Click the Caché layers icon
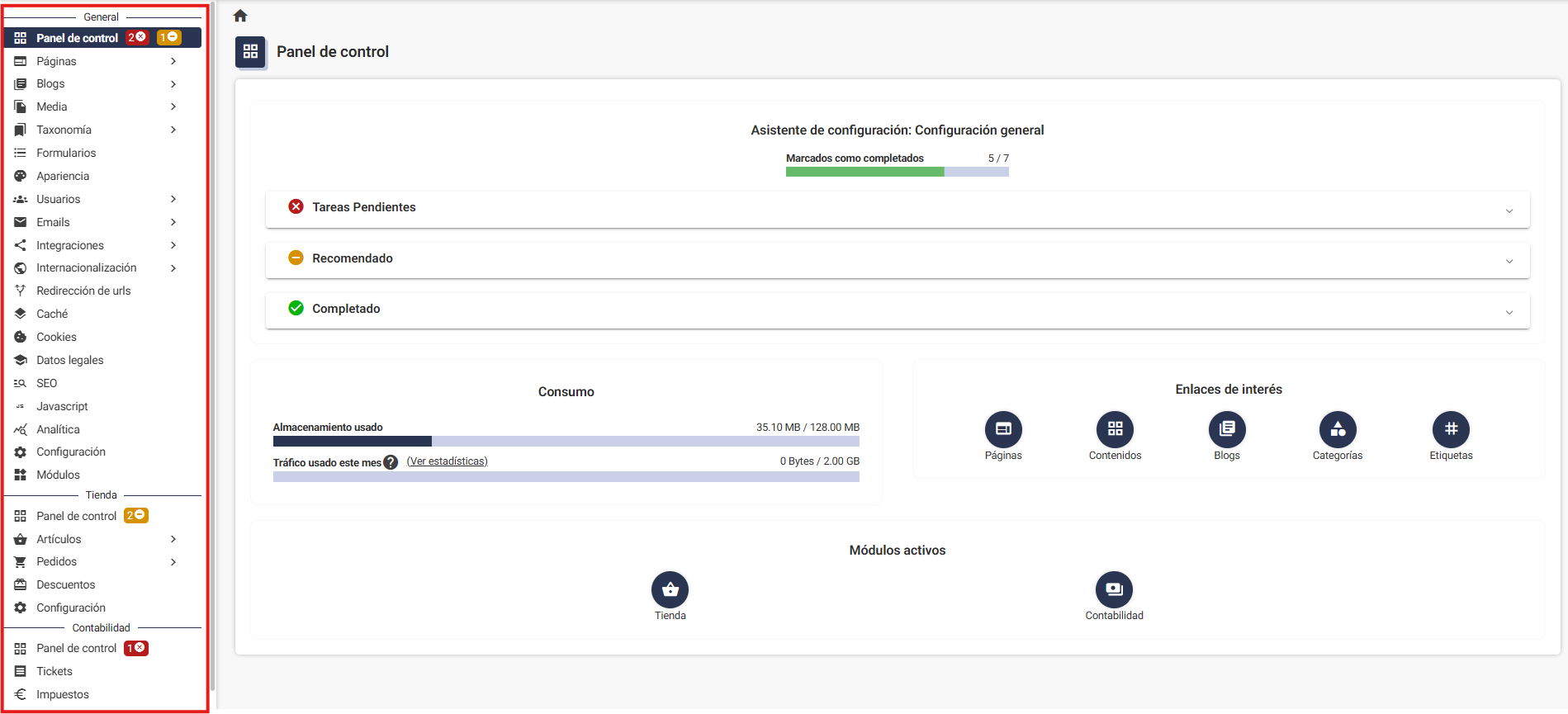1568x714 pixels. [21, 314]
